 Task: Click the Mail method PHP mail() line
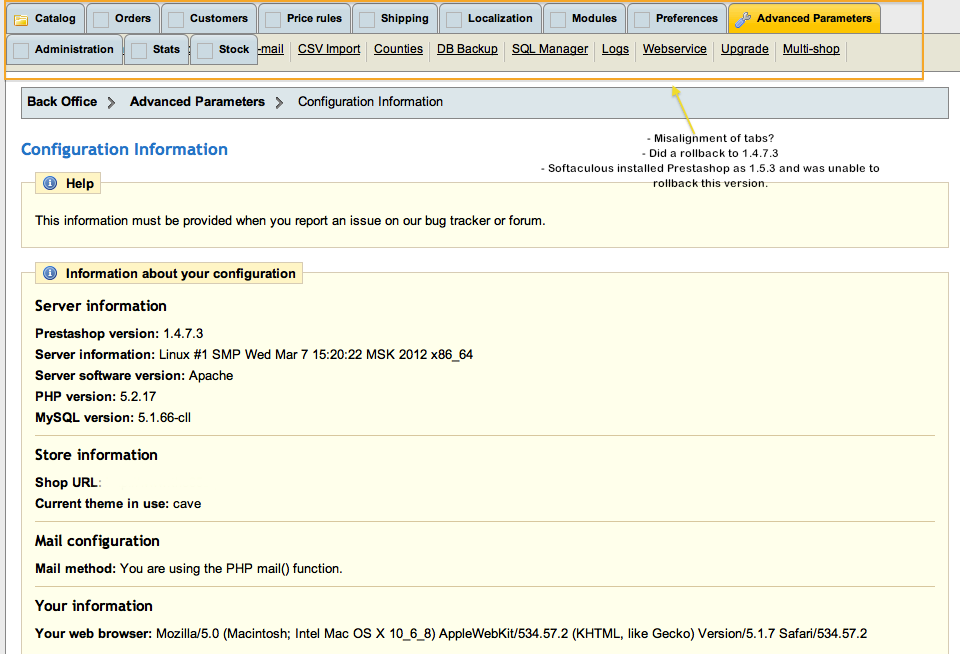pyautogui.click(x=189, y=568)
